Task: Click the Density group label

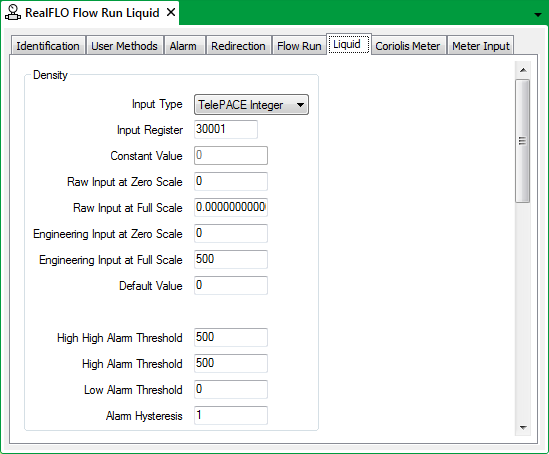Action: [50, 75]
